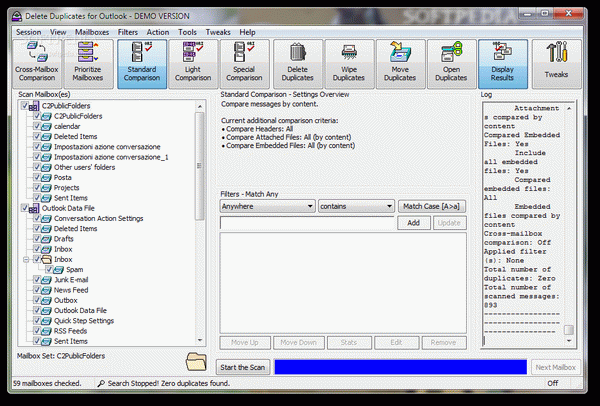Open the contains condition dropdown
The image size is (600, 406).
coord(356,206)
